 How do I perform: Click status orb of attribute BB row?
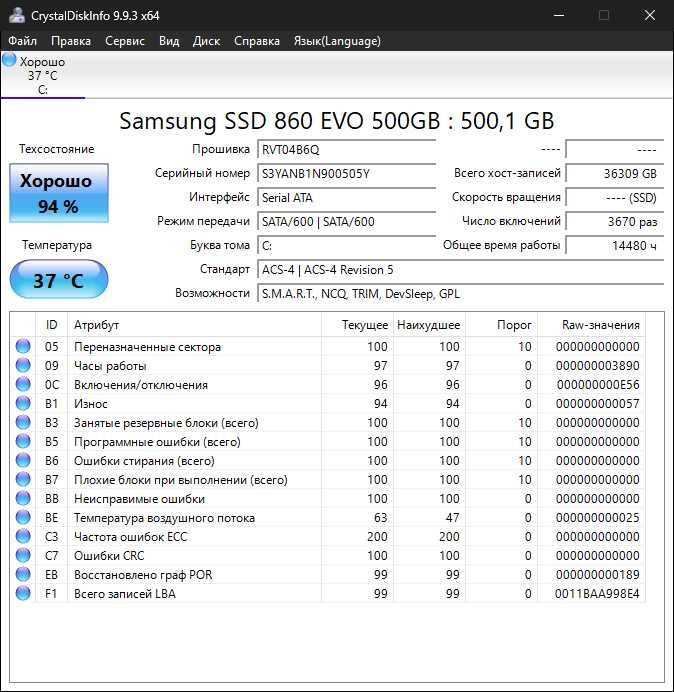click(x=23, y=498)
